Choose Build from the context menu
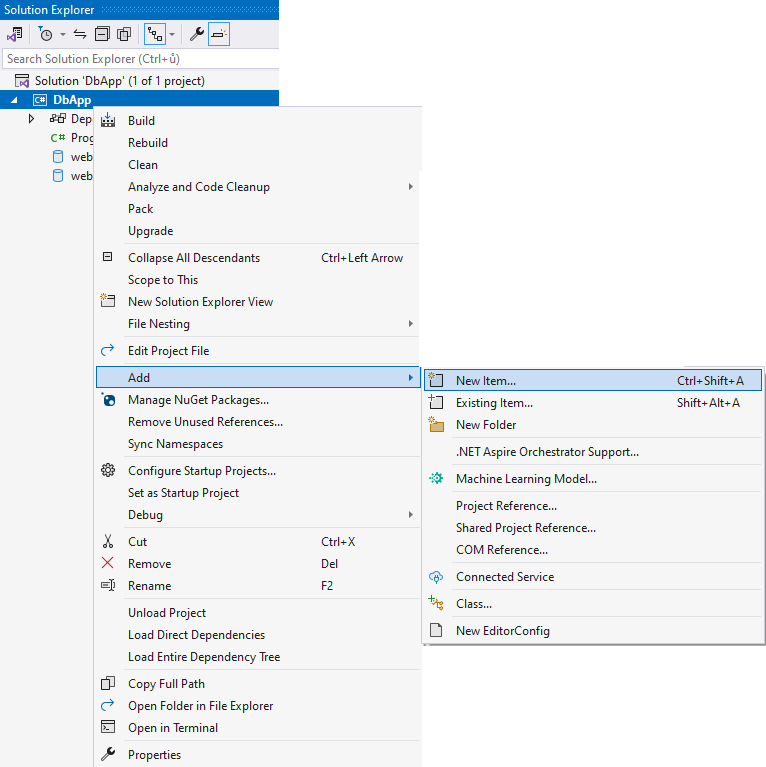 258,121
